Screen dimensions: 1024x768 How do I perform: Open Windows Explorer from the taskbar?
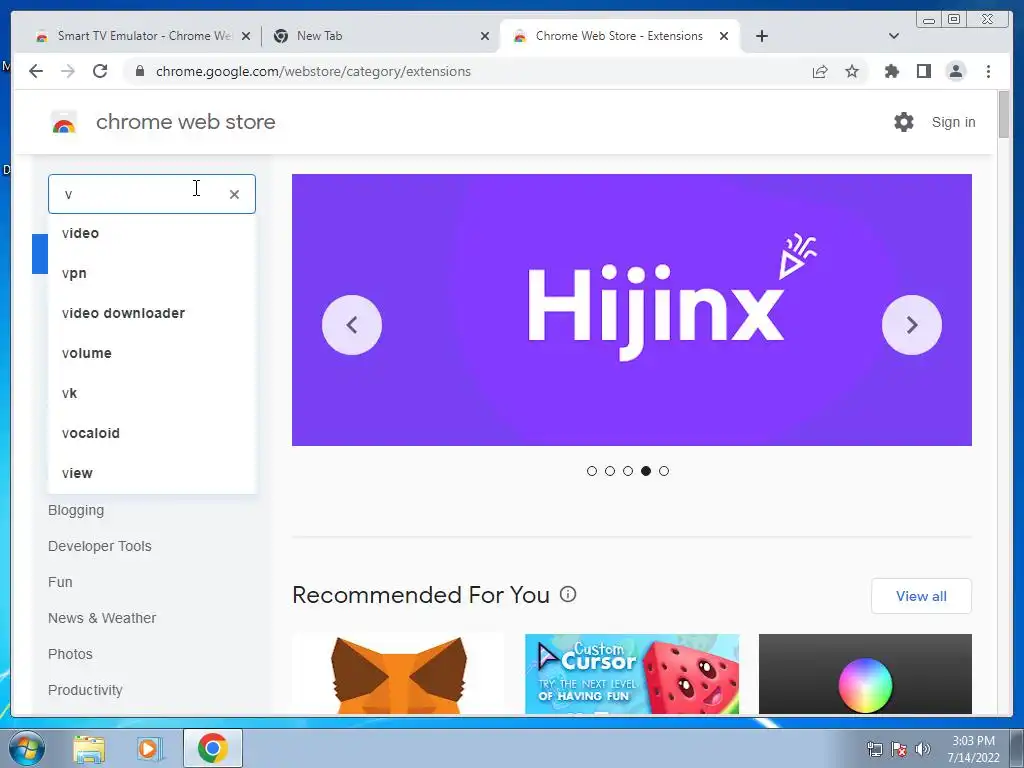pos(89,749)
